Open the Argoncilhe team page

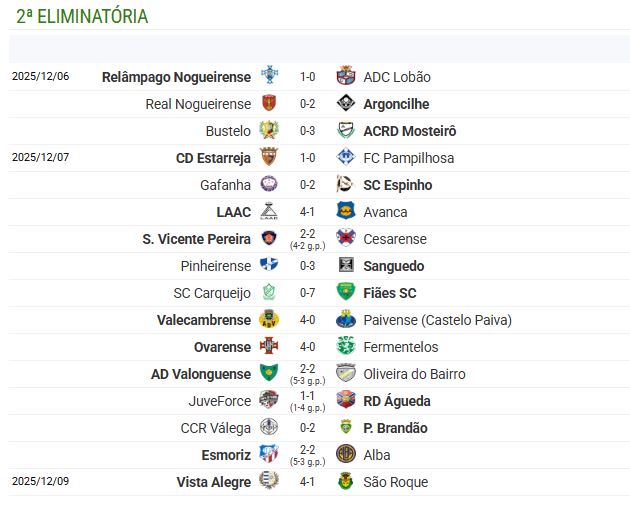click(x=396, y=104)
